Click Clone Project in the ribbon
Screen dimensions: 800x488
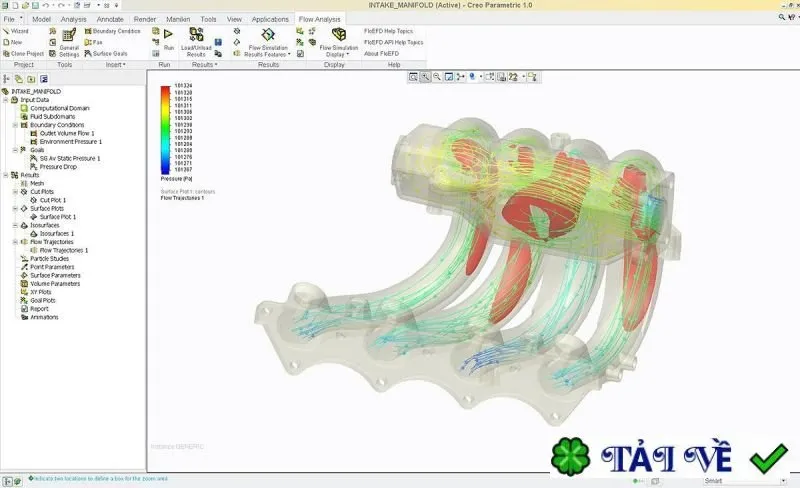pos(23,54)
